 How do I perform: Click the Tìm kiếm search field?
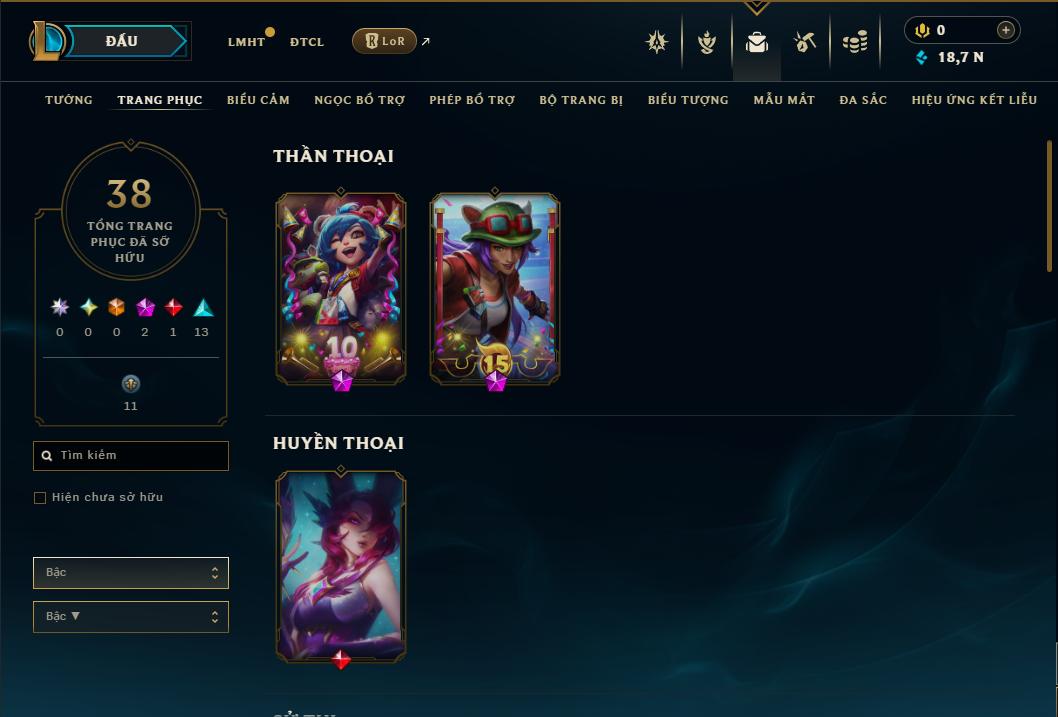click(131, 456)
